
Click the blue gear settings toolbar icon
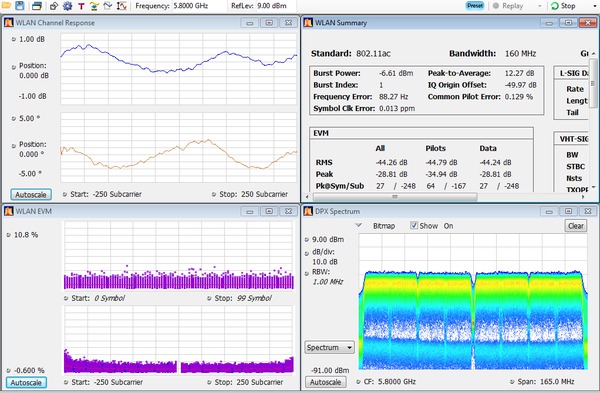67,6
